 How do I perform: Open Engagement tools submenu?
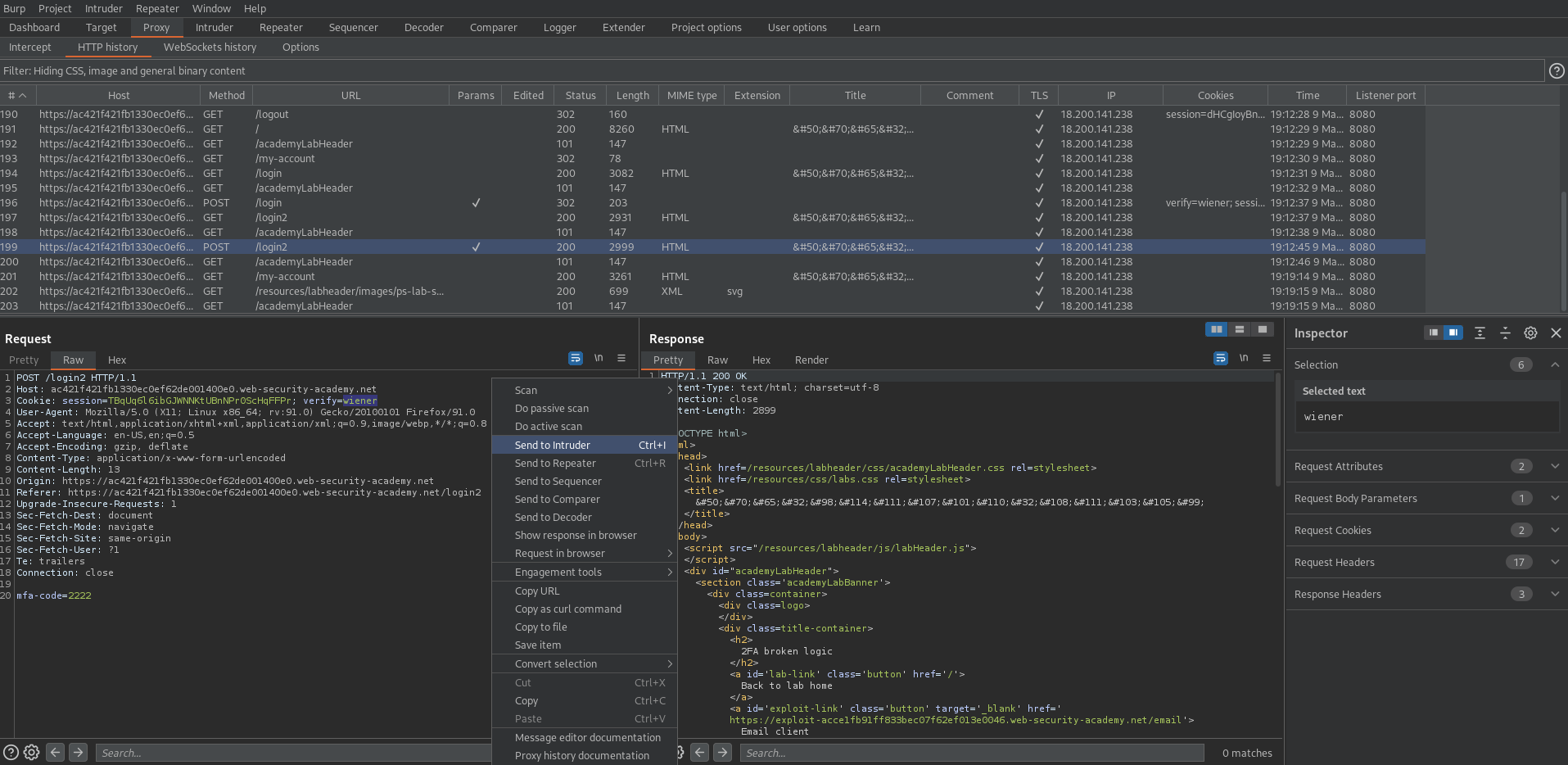585,572
